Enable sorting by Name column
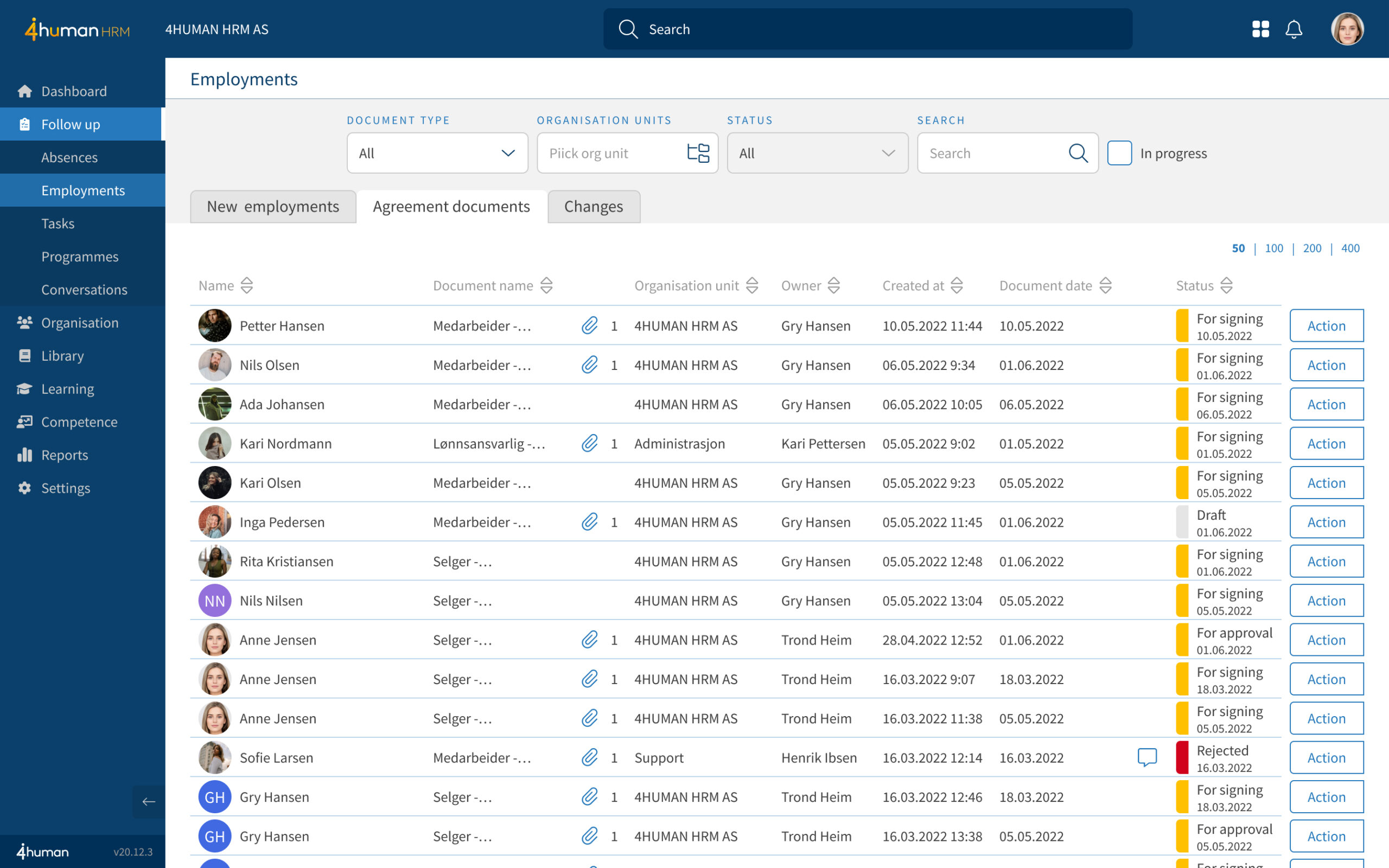Viewport: 1389px width, 868px height. tap(247, 285)
